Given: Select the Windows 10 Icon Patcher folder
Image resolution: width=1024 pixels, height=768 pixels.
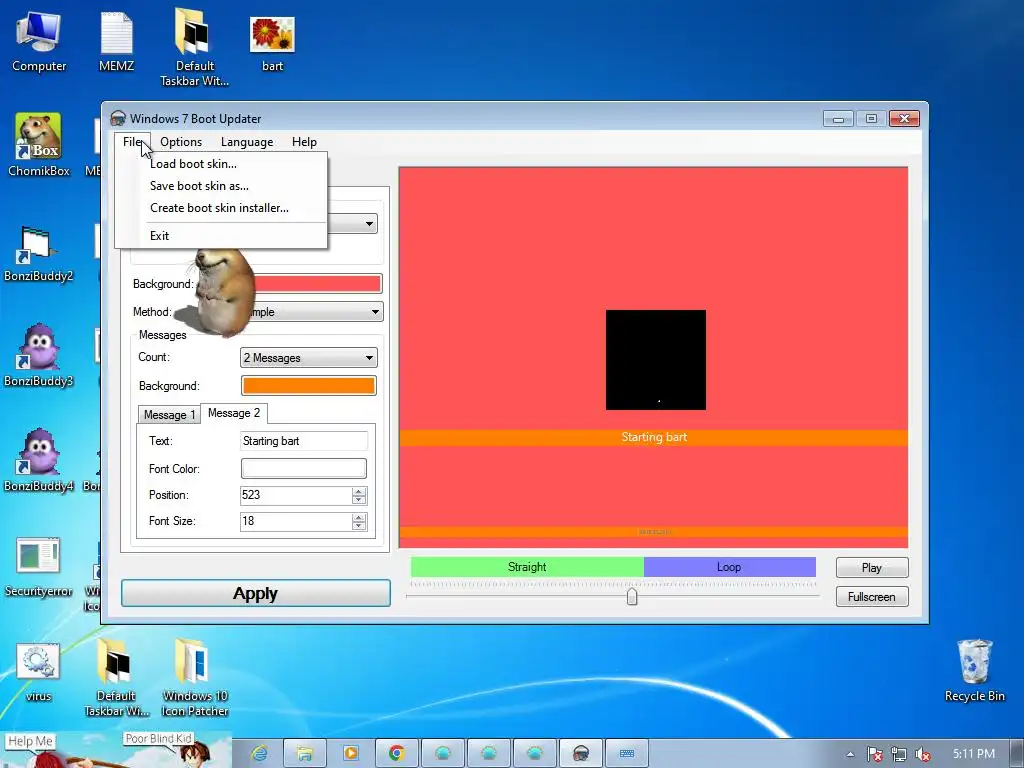Looking at the screenshot, I should pos(195,678).
